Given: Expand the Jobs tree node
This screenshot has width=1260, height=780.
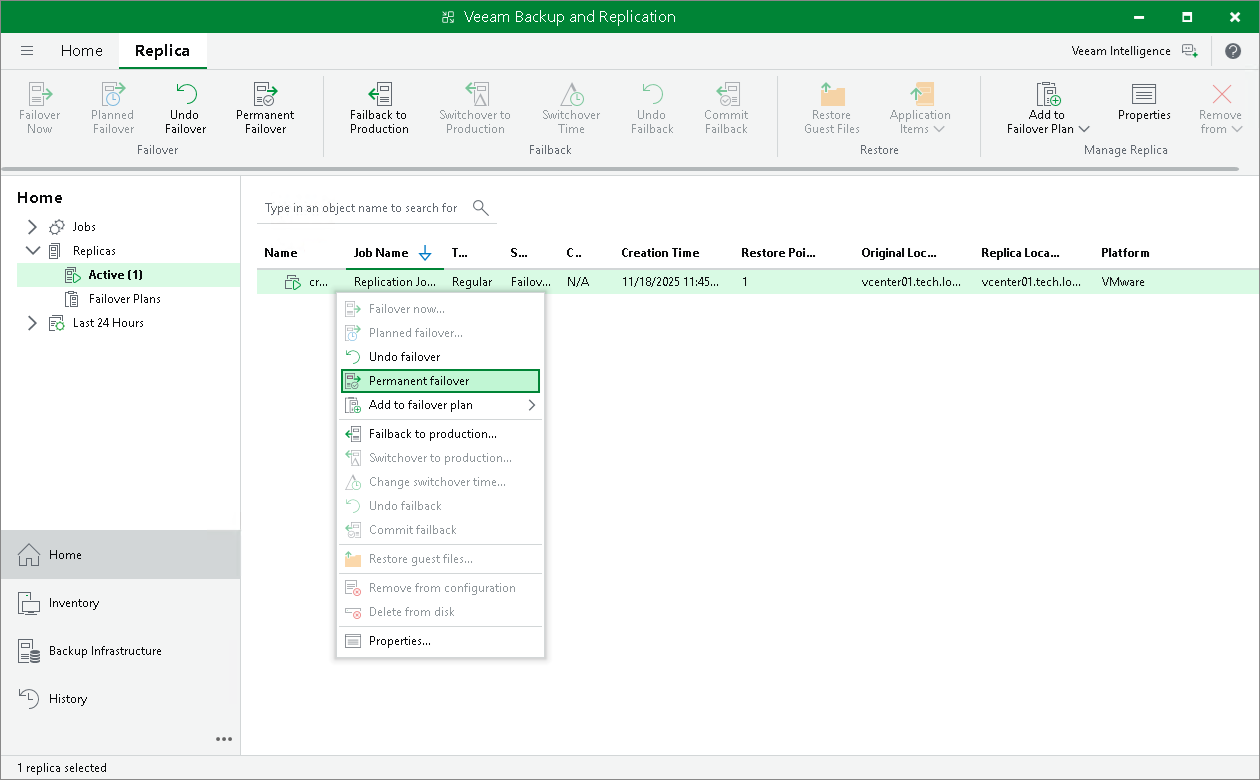Looking at the screenshot, I should point(32,227).
